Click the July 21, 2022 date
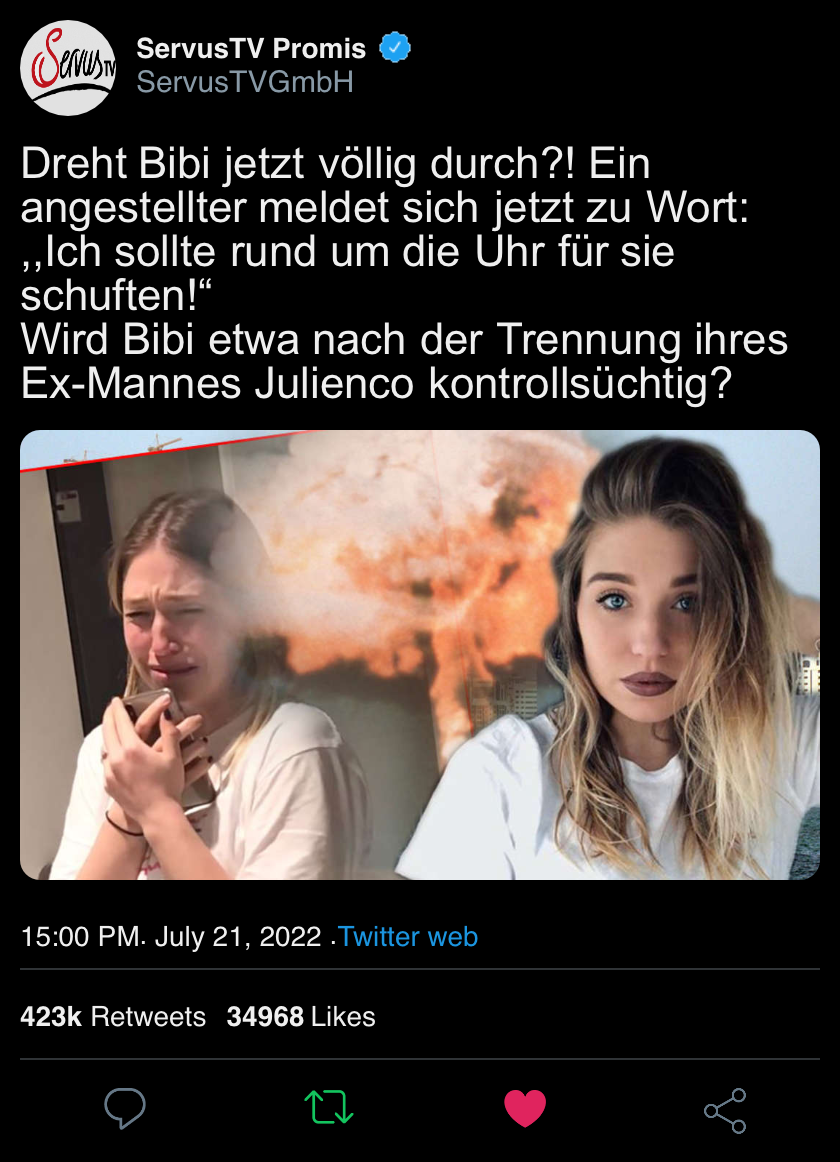This screenshot has height=1162, width=840. pos(238,937)
